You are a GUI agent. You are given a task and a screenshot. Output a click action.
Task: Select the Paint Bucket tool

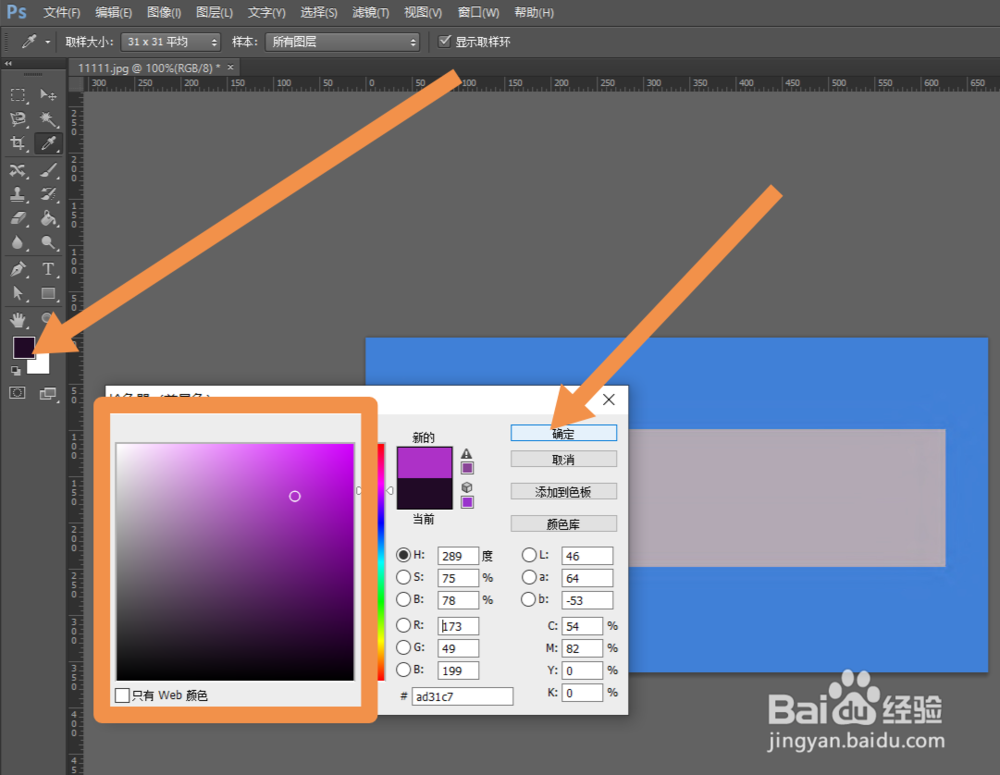[48, 219]
